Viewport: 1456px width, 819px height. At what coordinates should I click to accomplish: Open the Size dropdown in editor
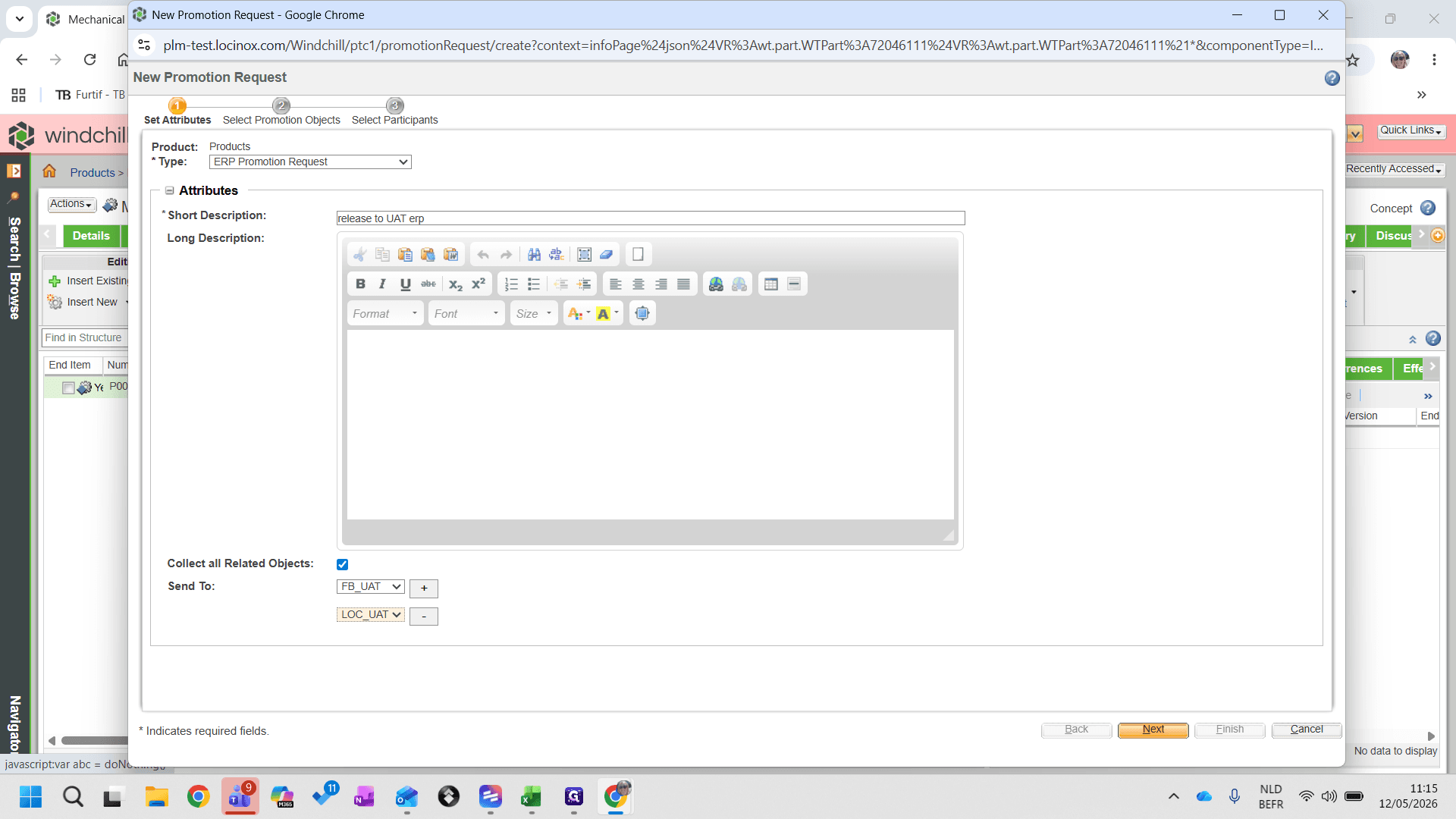point(534,313)
